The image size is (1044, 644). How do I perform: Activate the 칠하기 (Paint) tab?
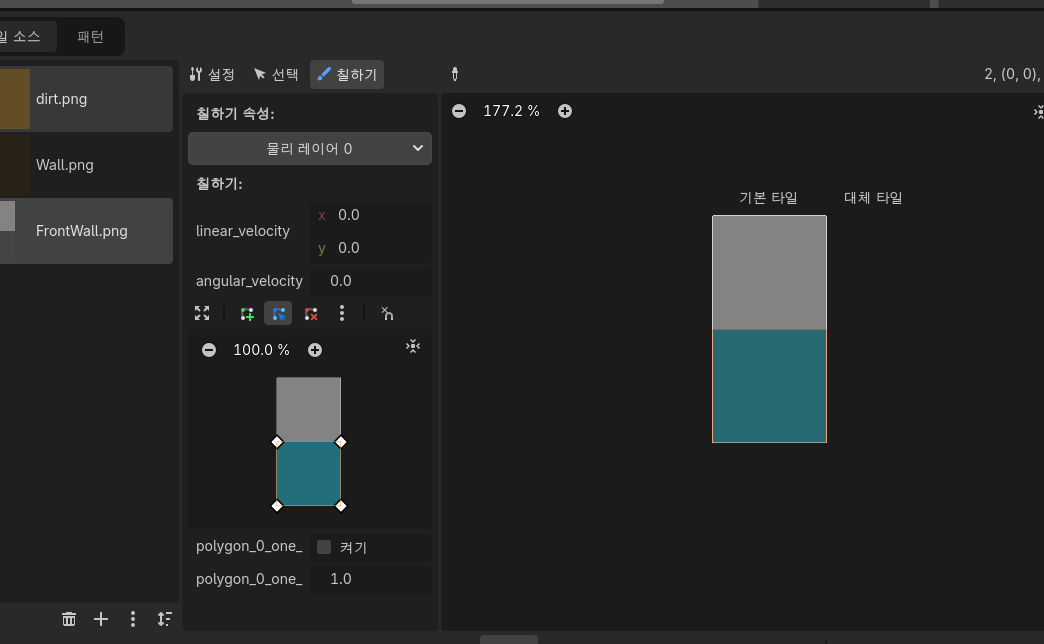pyautogui.click(x=347, y=75)
